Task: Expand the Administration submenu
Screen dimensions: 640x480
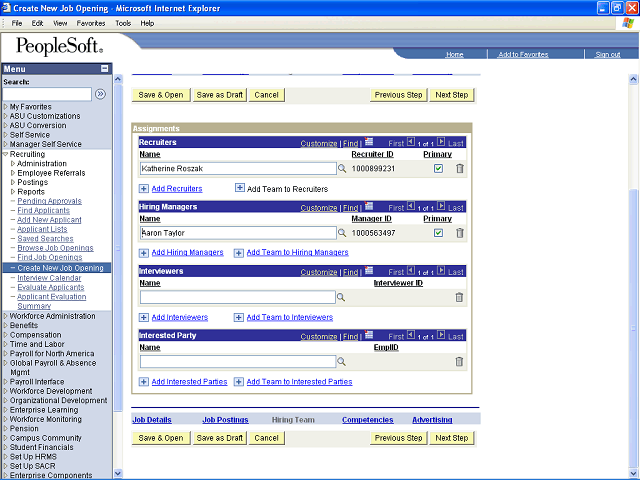Action: point(13,164)
